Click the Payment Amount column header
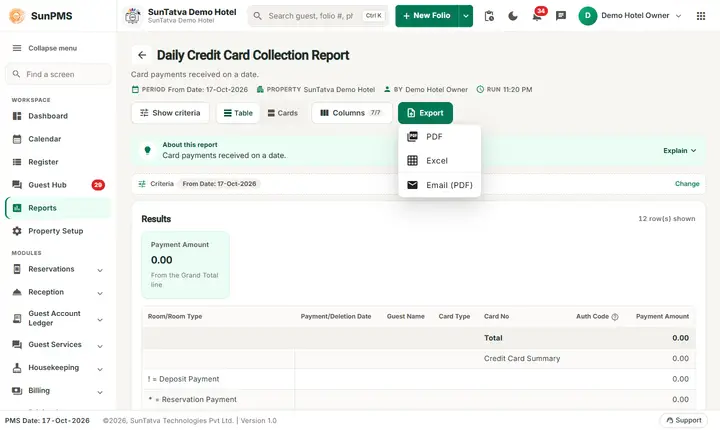The image size is (720, 430). (662, 317)
